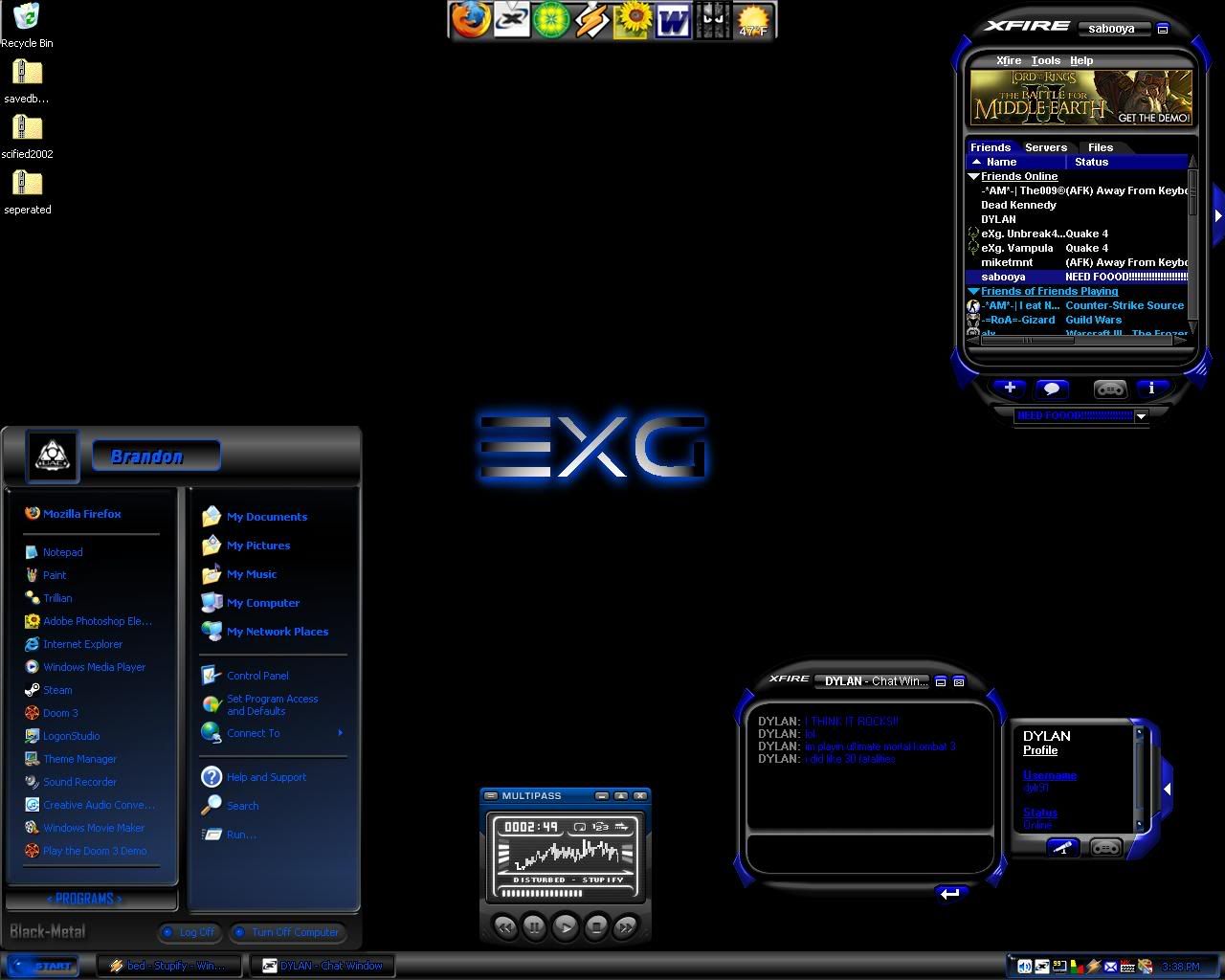Launch Microsoft Word from the dock
1225x980 pixels.
[x=673, y=19]
